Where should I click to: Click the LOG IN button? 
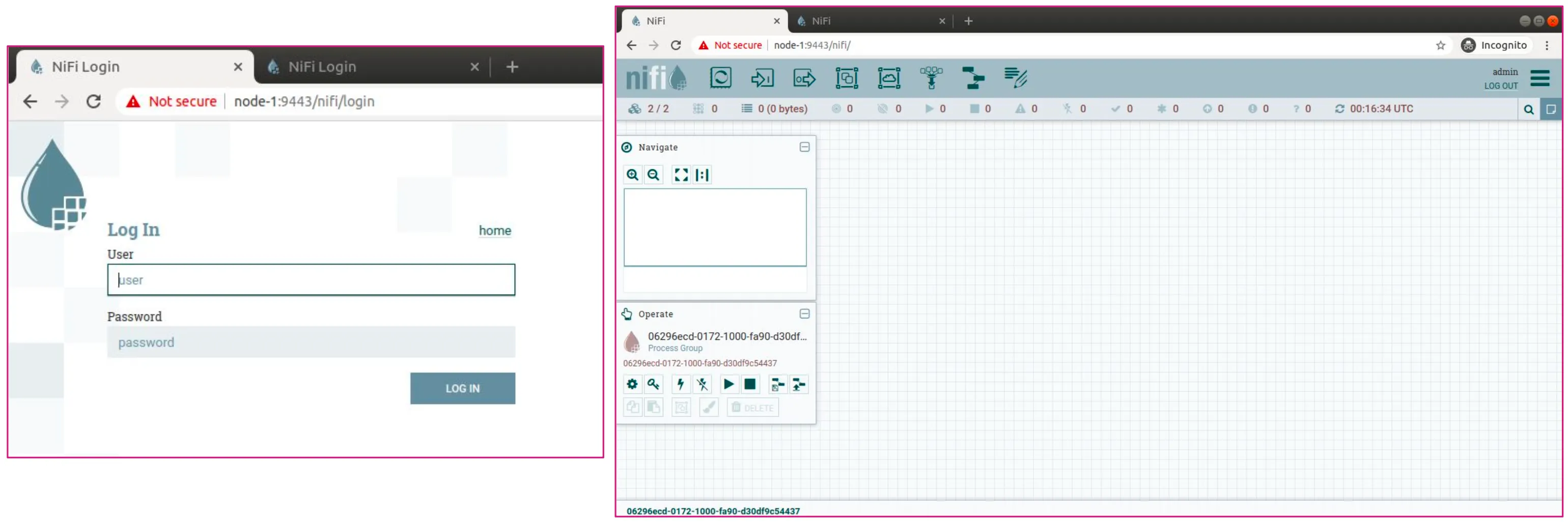click(x=463, y=388)
